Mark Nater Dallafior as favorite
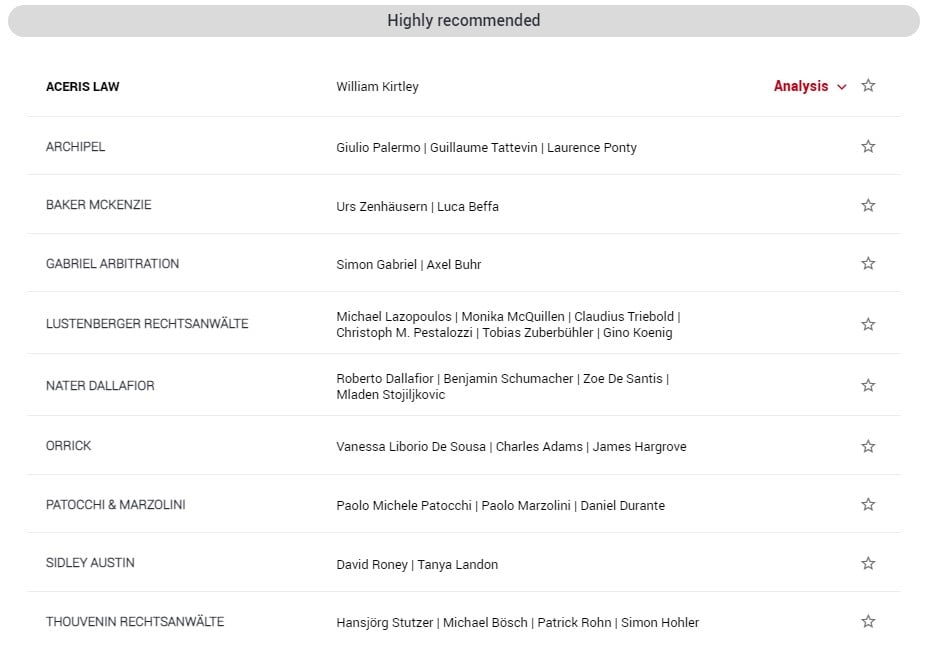 pos(868,385)
